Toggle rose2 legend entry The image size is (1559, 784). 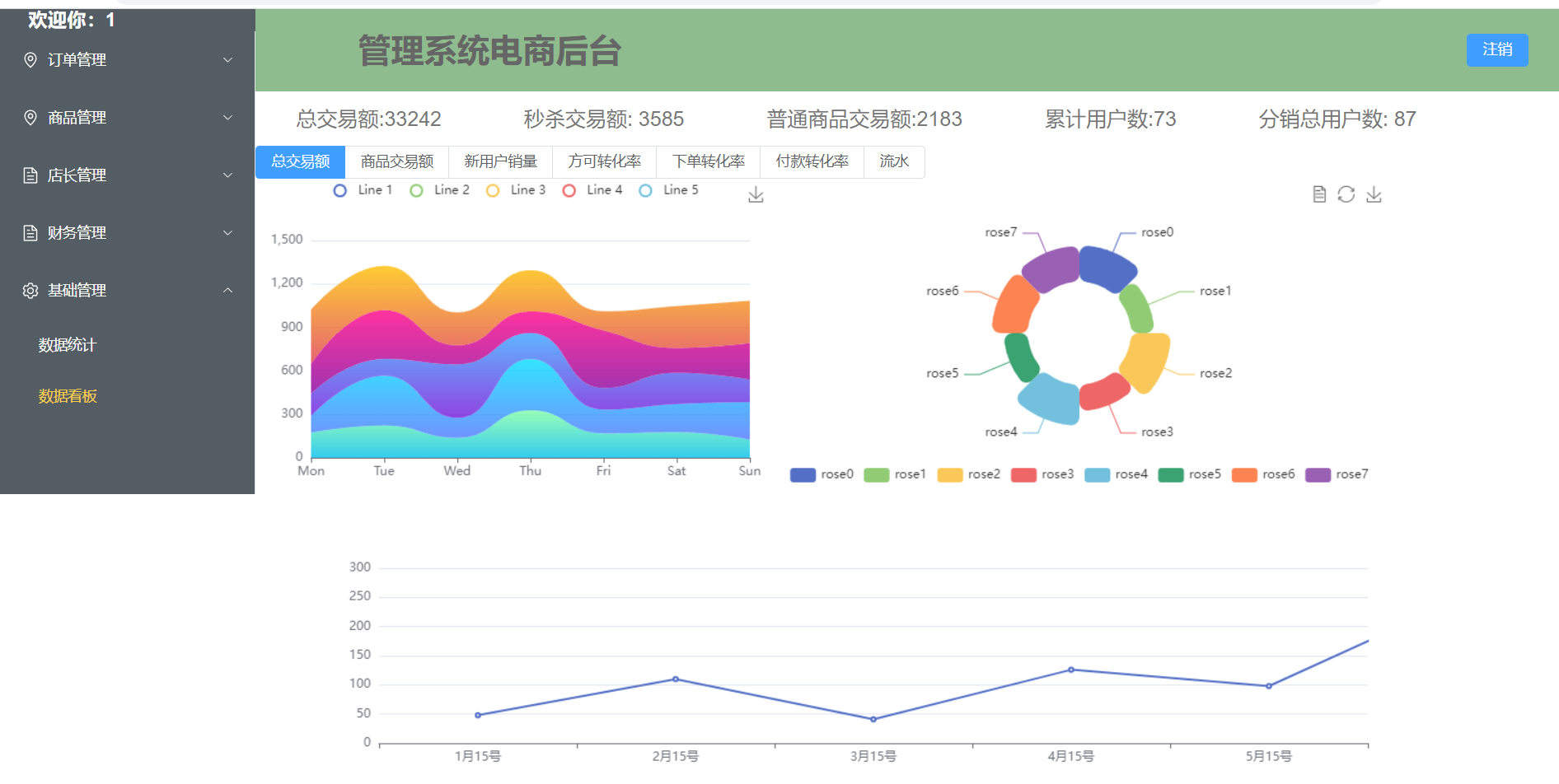point(969,474)
